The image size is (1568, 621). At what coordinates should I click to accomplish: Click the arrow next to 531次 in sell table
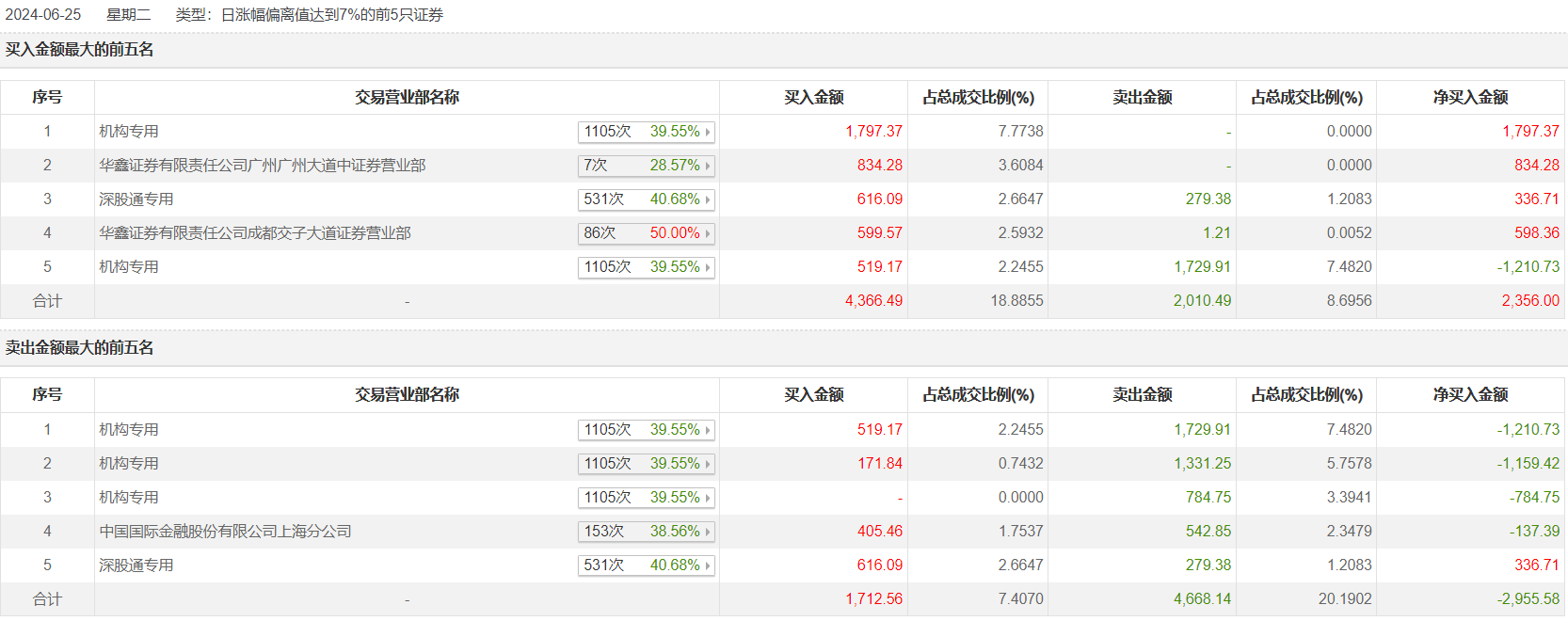point(708,565)
